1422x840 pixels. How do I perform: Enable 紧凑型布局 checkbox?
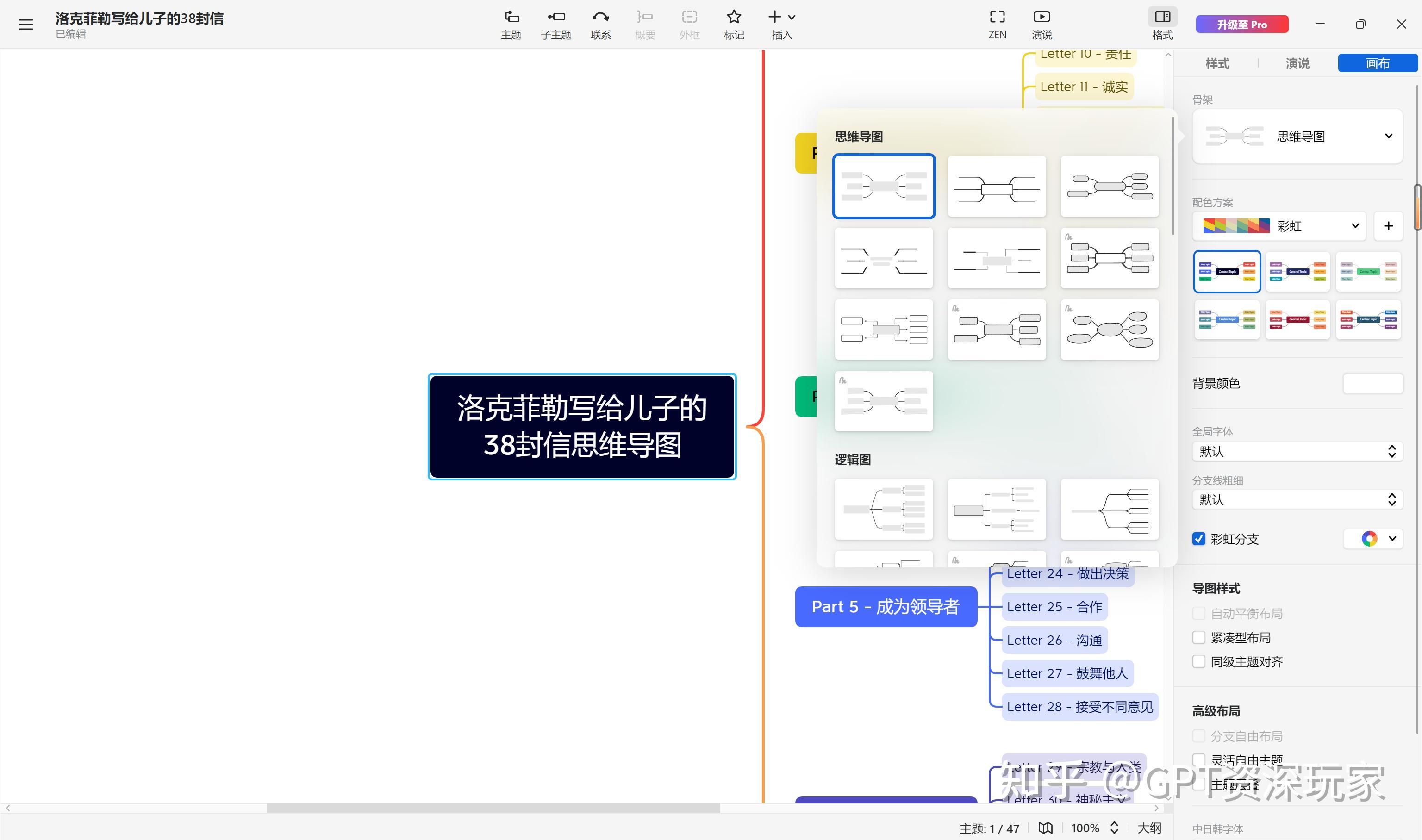coord(1198,638)
